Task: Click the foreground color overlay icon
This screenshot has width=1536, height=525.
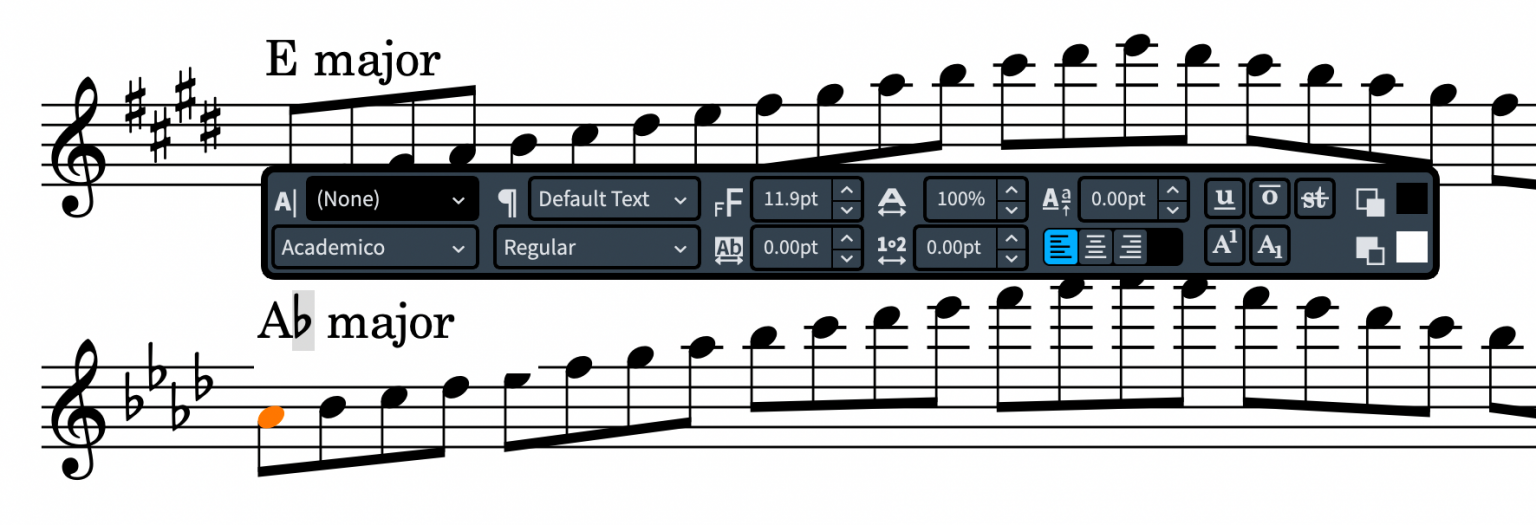Action: [1370, 200]
